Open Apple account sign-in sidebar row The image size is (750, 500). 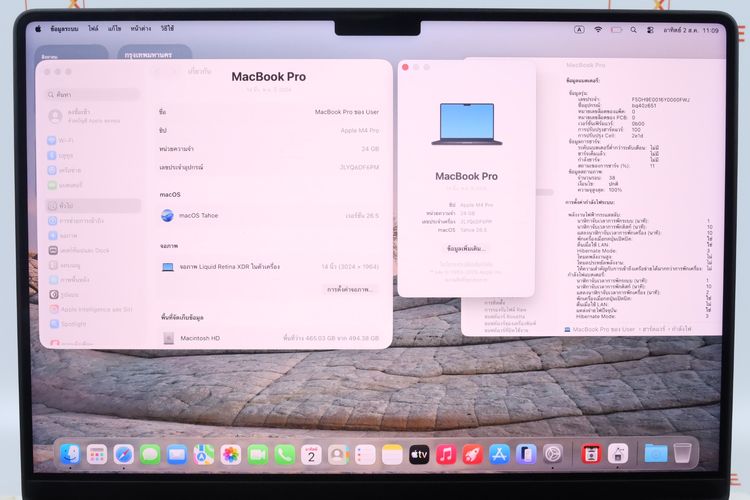tap(92, 116)
